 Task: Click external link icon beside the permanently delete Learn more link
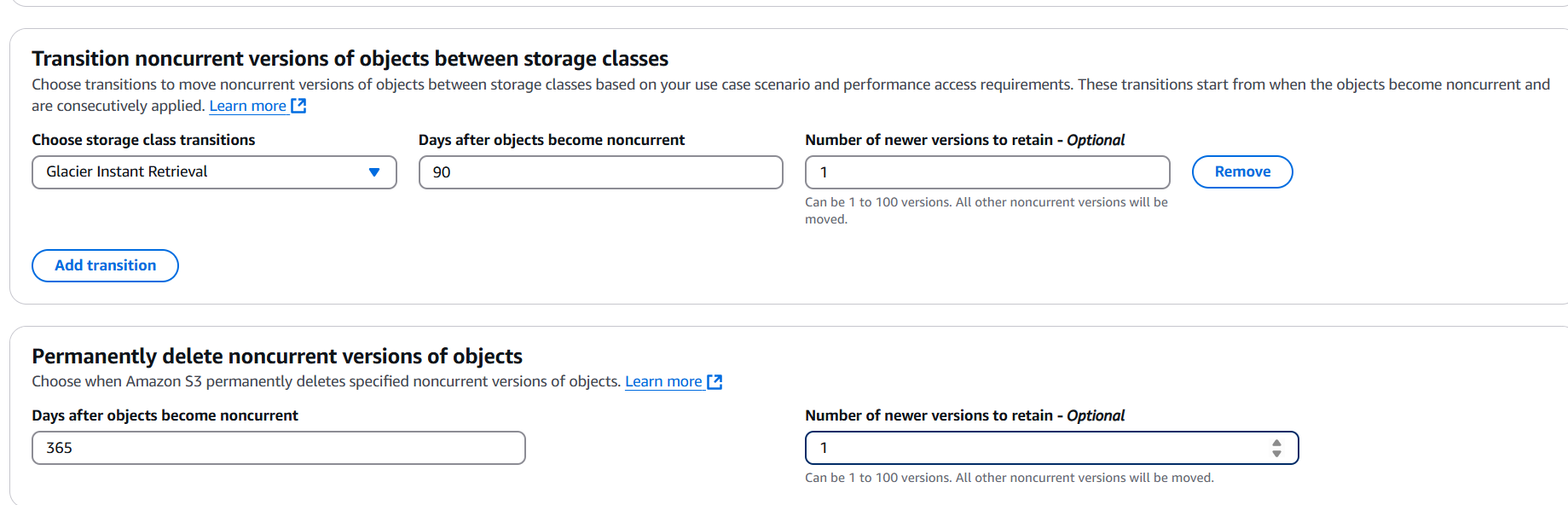(715, 381)
